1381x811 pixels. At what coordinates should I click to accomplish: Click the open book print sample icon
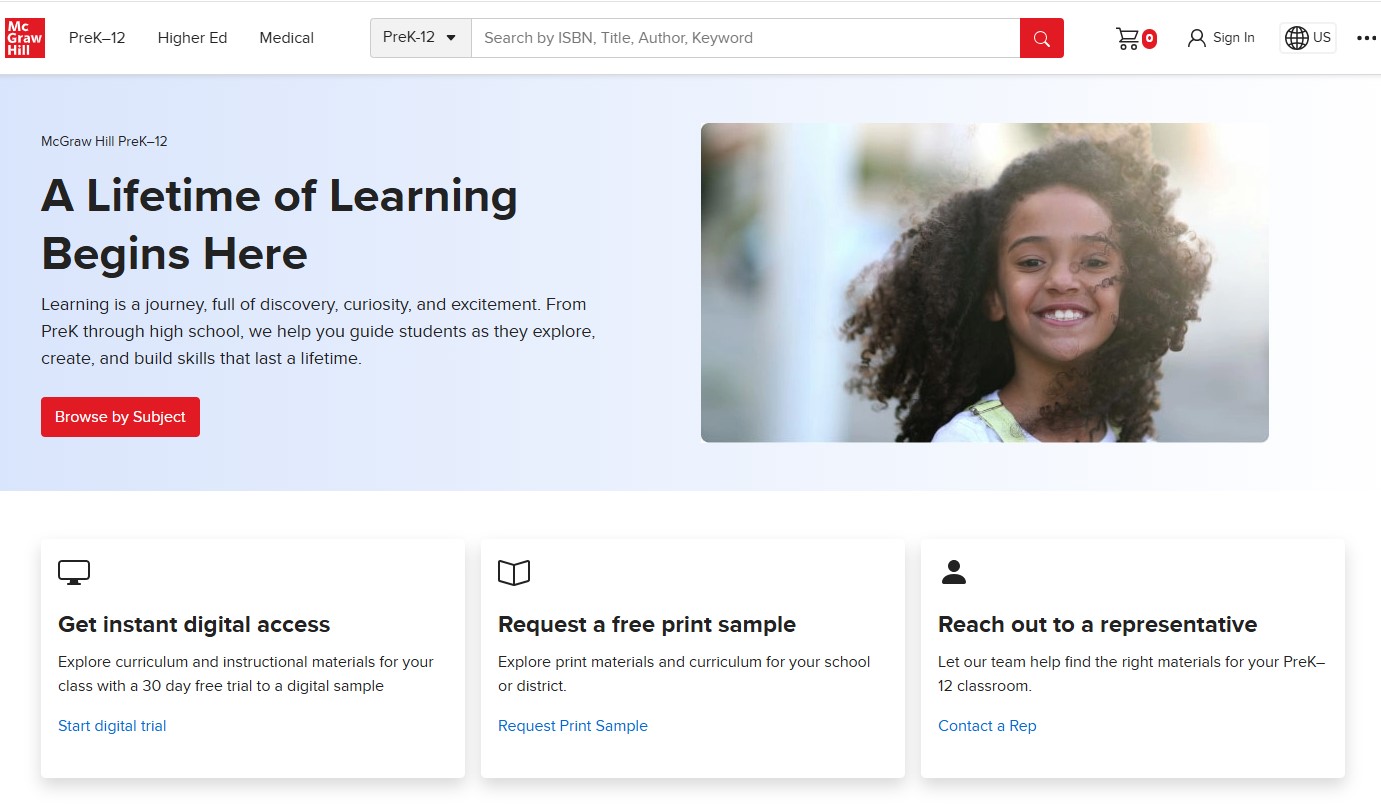(514, 572)
